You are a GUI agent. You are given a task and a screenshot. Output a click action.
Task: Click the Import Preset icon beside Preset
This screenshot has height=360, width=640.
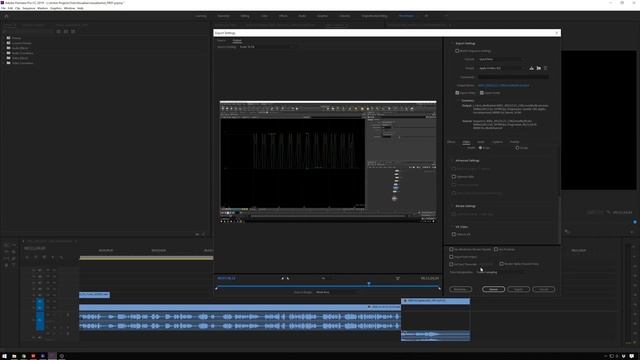click(x=539, y=68)
